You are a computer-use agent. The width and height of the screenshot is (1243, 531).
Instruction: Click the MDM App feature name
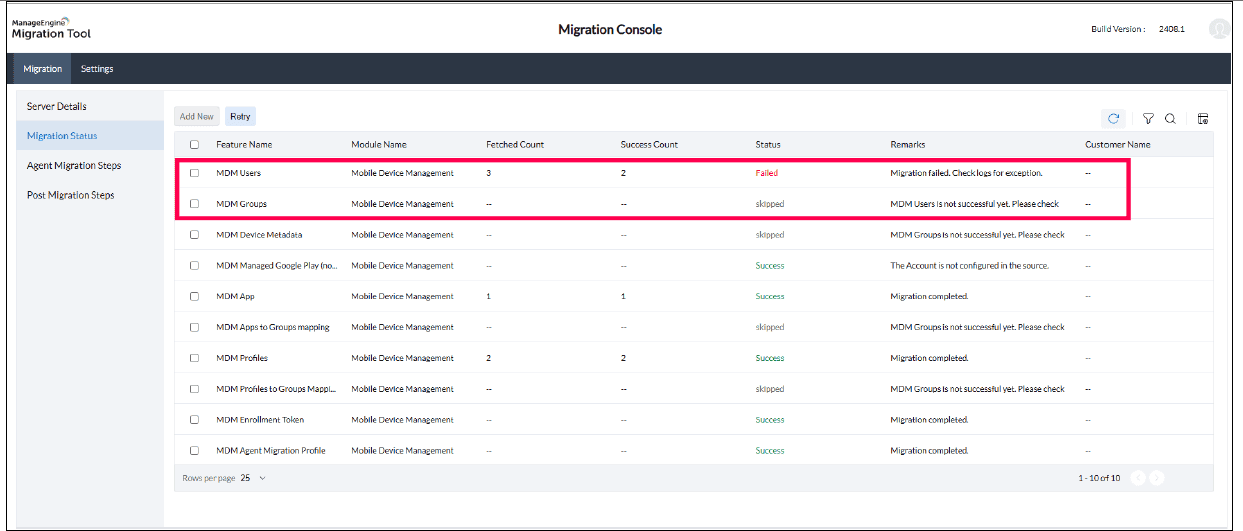[235, 297]
